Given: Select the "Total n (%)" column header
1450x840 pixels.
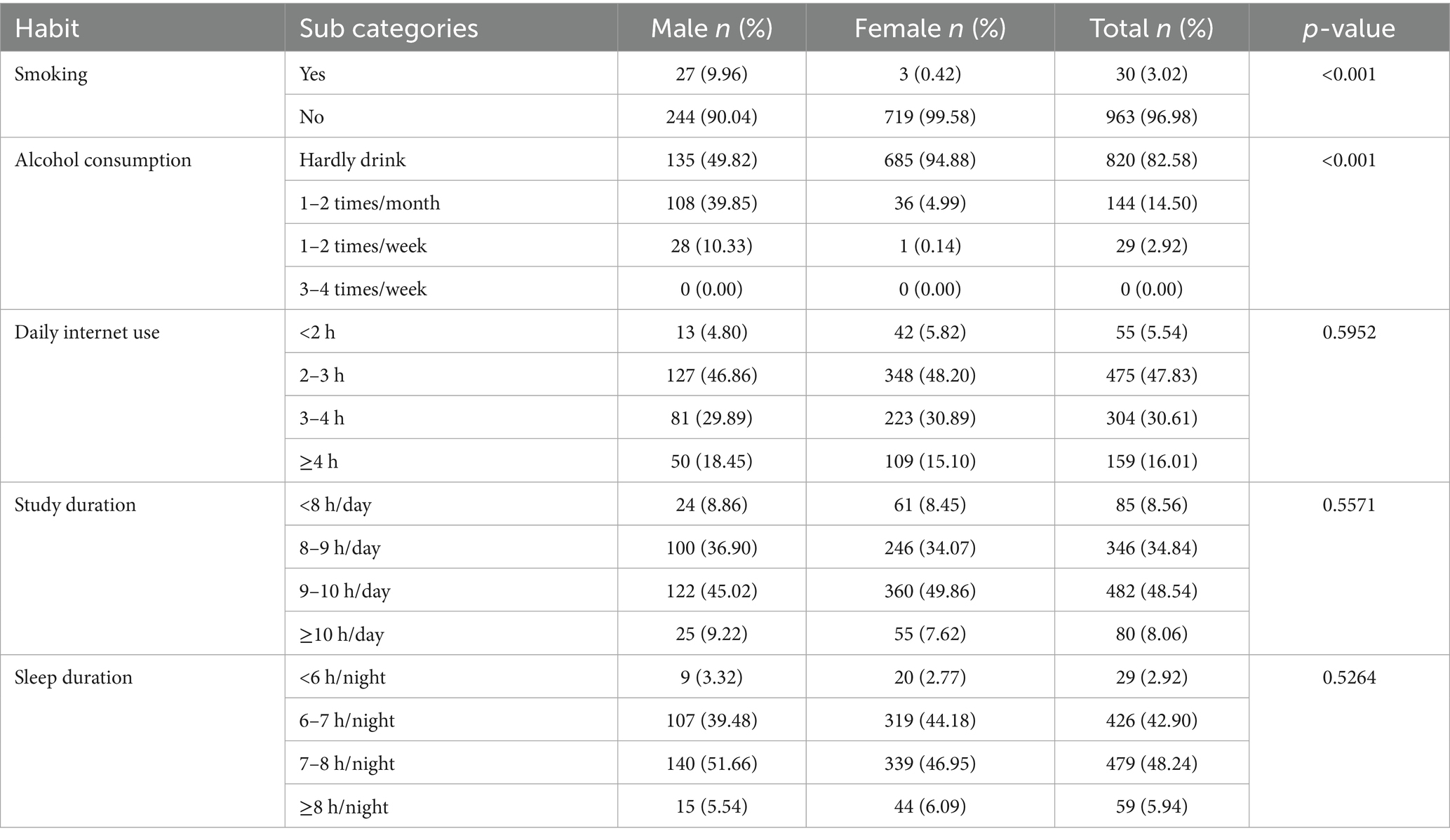Looking at the screenshot, I should tap(1151, 28).
